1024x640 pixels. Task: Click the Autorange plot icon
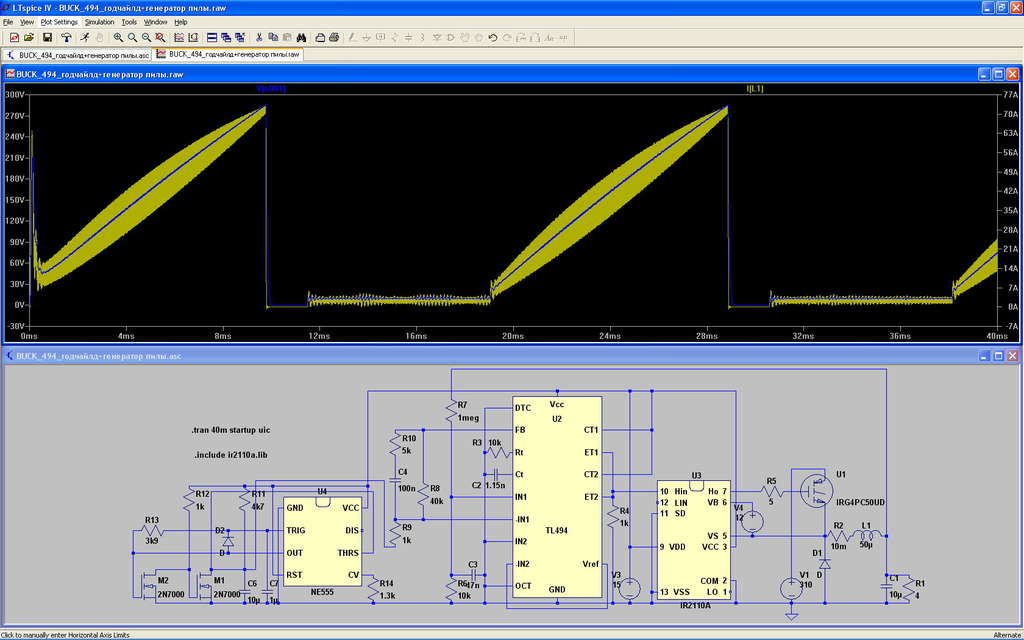point(178,37)
